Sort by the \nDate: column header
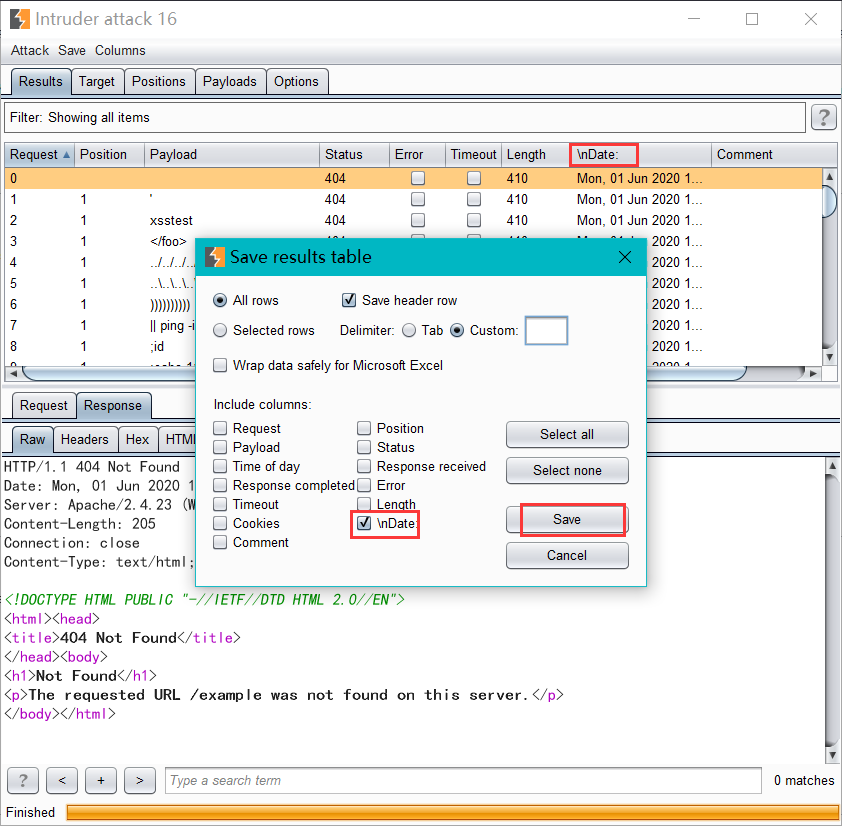The width and height of the screenshot is (842, 826). [x=640, y=155]
